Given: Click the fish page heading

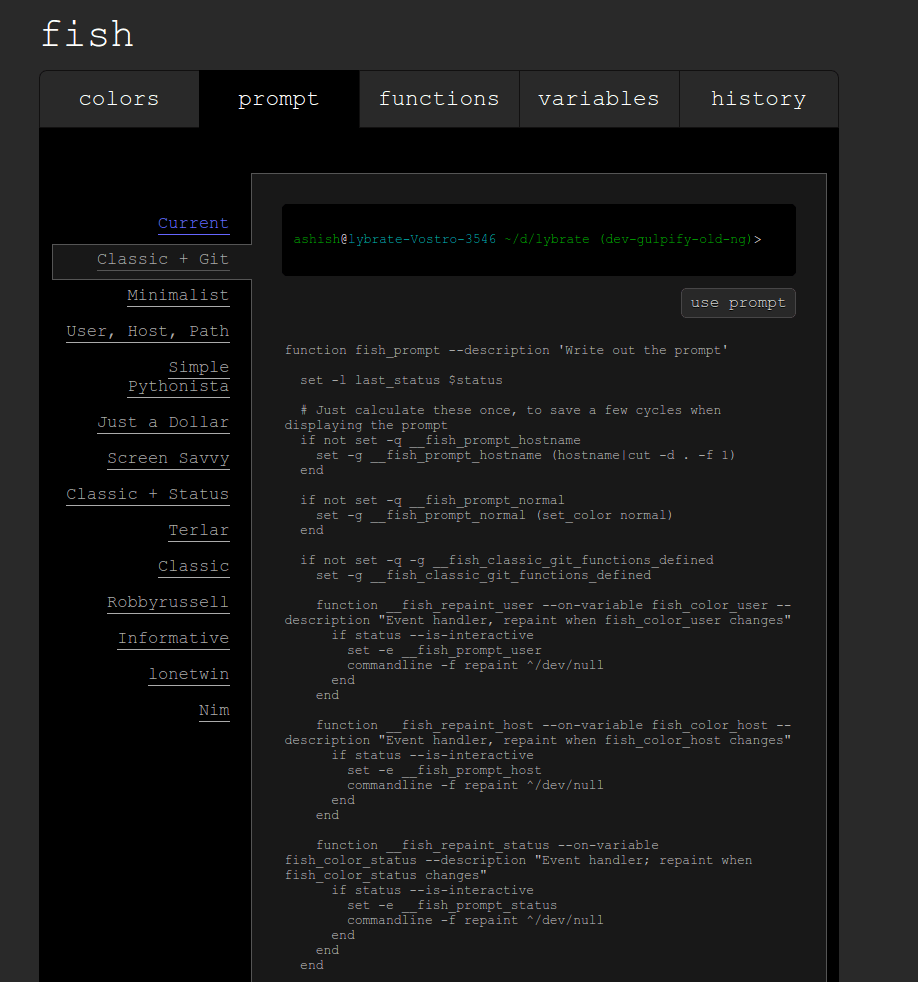Looking at the screenshot, I should 86,34.
